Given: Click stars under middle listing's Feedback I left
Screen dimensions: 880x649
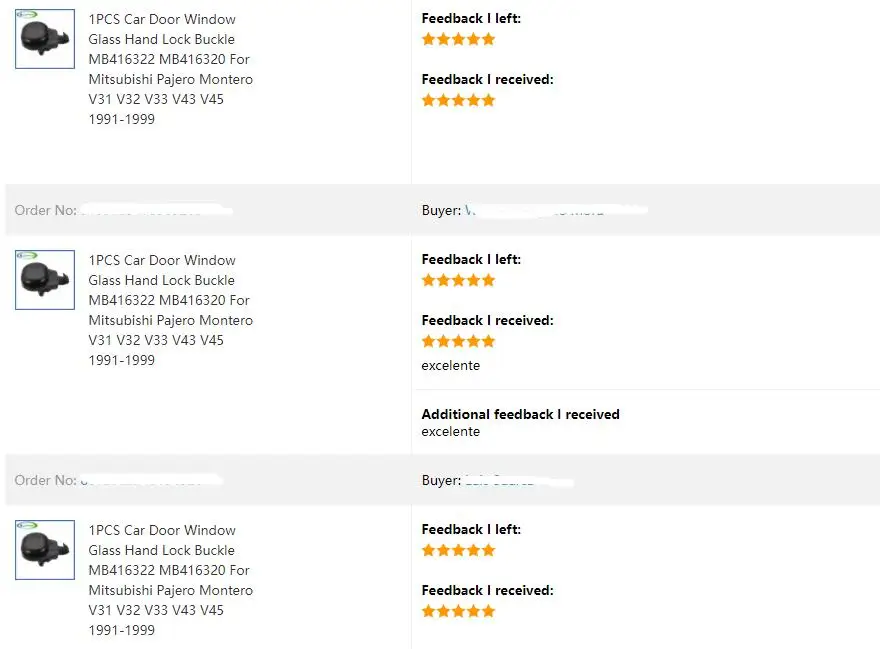Looking at the screenshot, I should pos(459,280).
